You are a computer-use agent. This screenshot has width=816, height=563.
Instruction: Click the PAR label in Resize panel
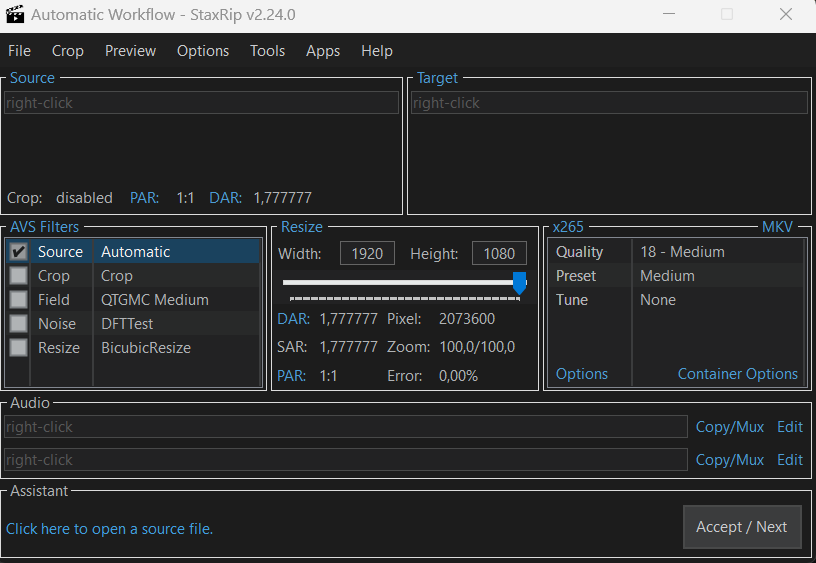[x=291, y=376]
